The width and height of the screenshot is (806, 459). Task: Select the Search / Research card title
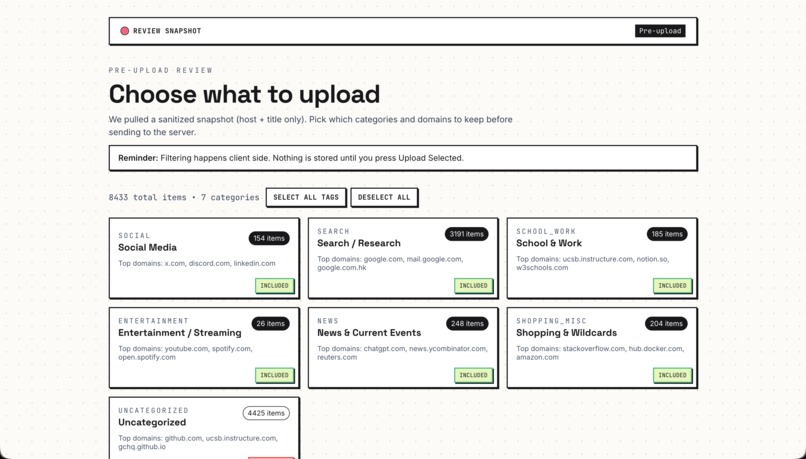click(x=359, y=243)
